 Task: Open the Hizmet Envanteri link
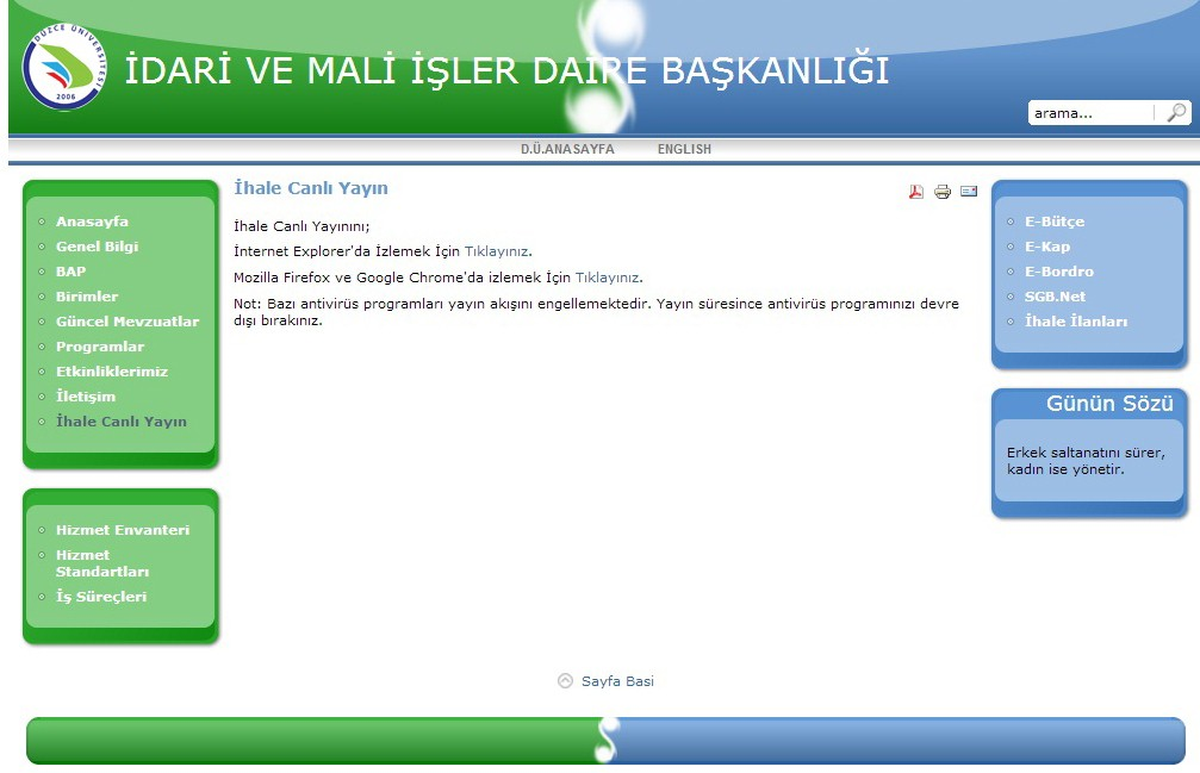pyautogui.click(x=122, y=530)
